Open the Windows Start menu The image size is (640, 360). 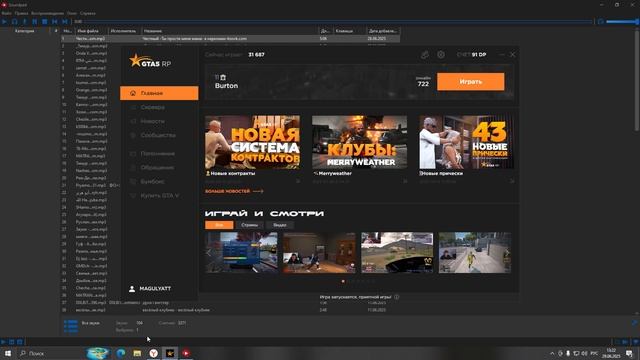[8, 353]
